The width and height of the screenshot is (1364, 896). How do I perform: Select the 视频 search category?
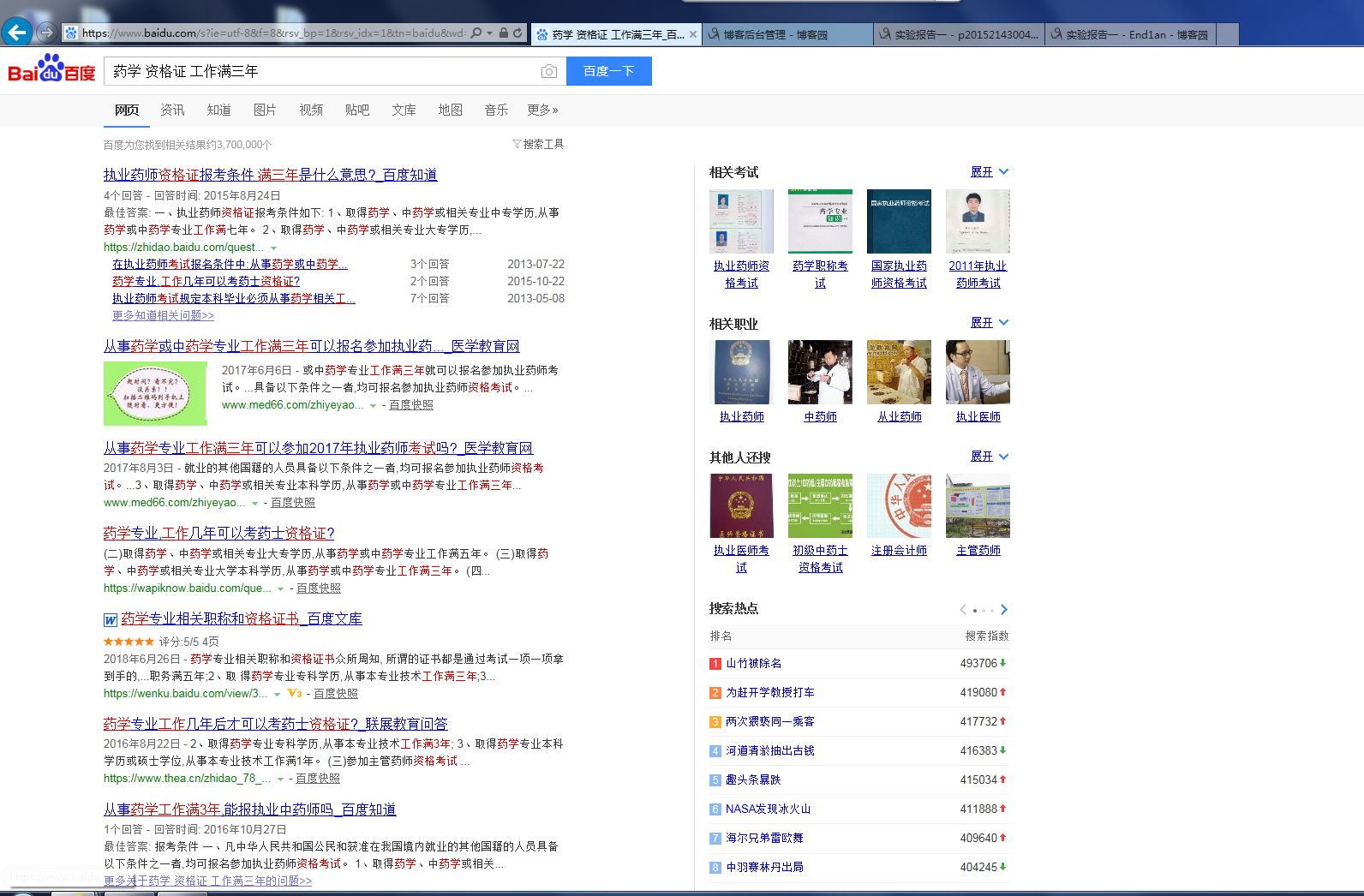point(311,110)
